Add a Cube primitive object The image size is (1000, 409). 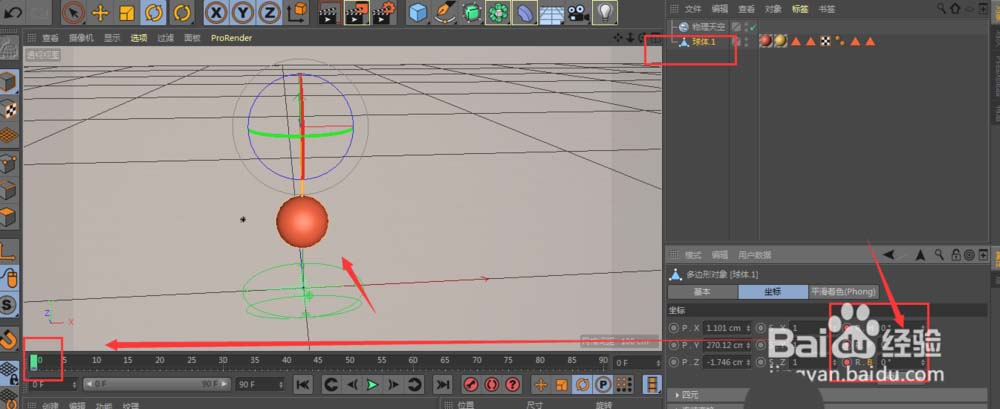418,13
